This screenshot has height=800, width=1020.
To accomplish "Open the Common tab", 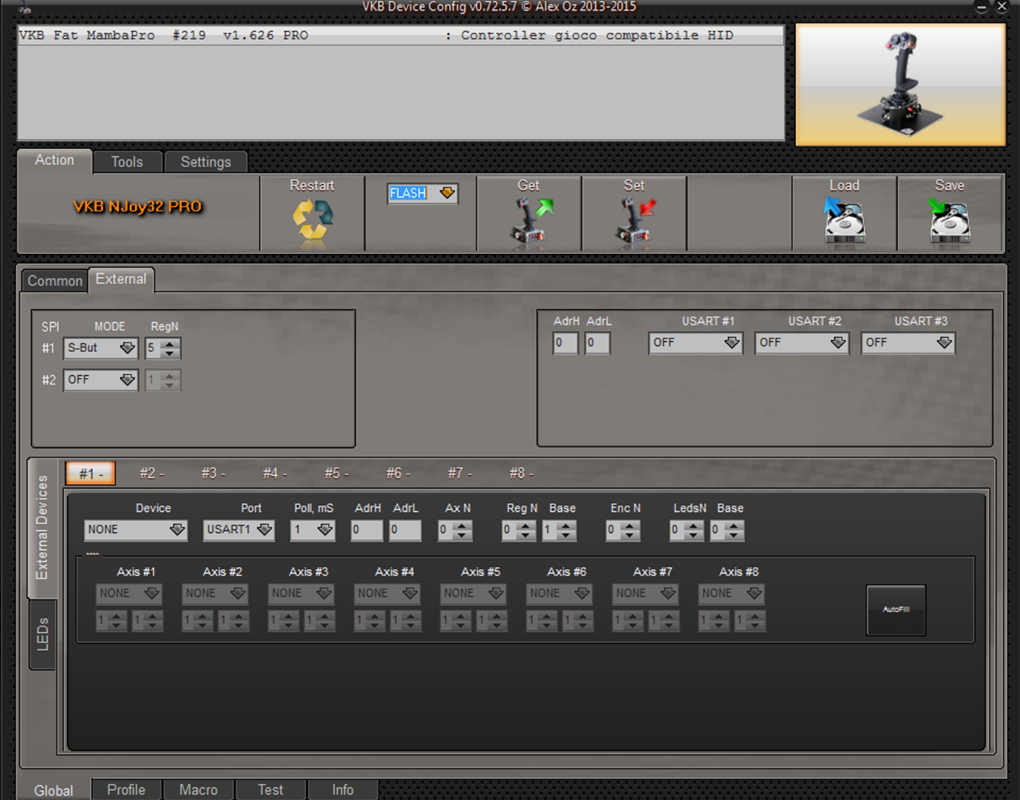I will tap(55, 281).
